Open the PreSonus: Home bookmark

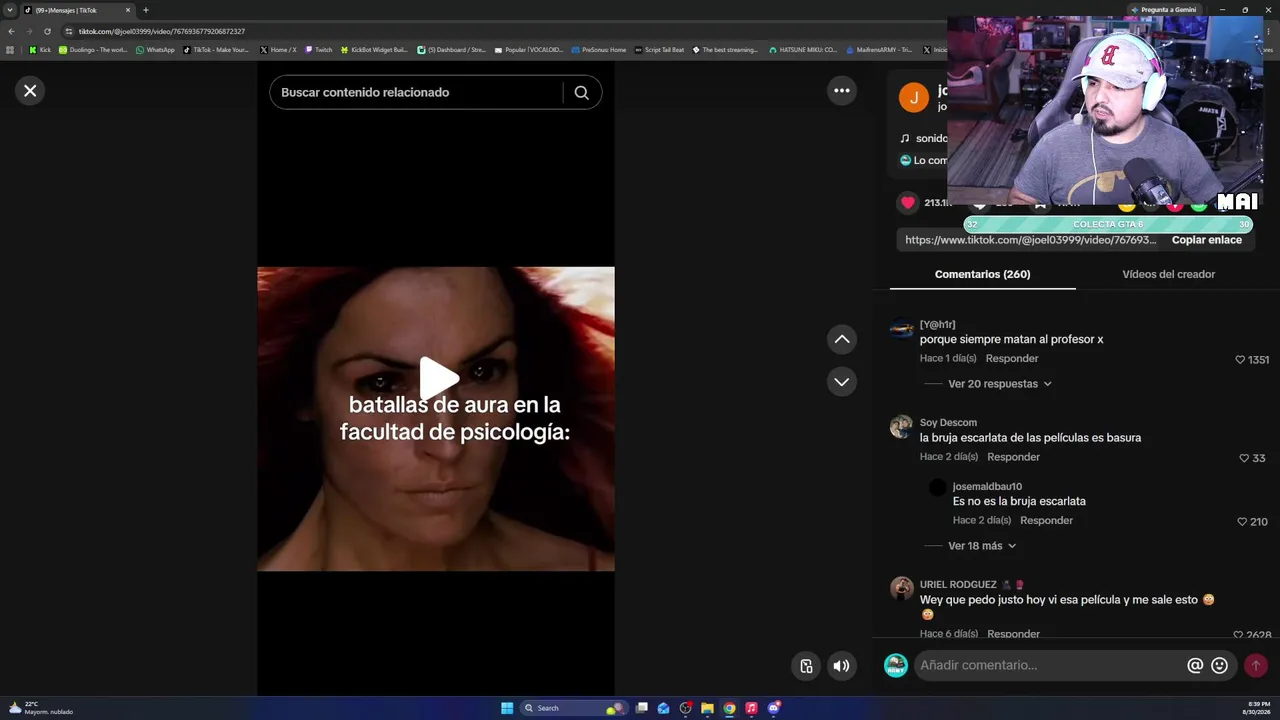point(599,50)
